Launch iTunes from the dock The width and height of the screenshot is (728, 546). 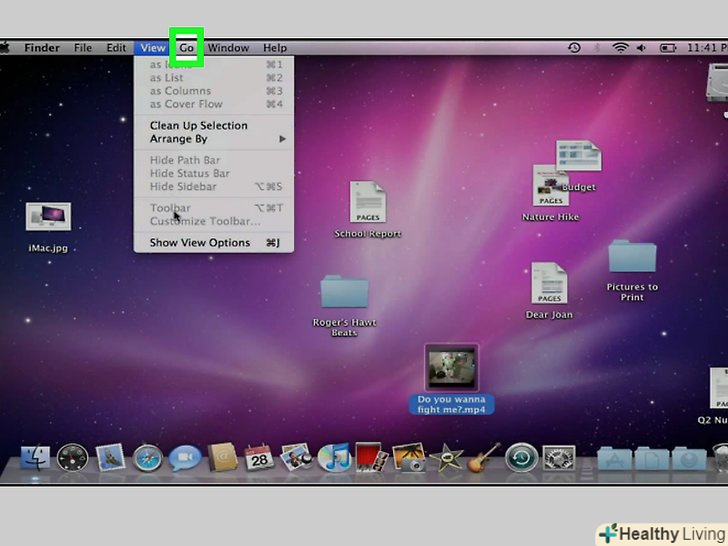pyautogui.click(x=333, y=459)
